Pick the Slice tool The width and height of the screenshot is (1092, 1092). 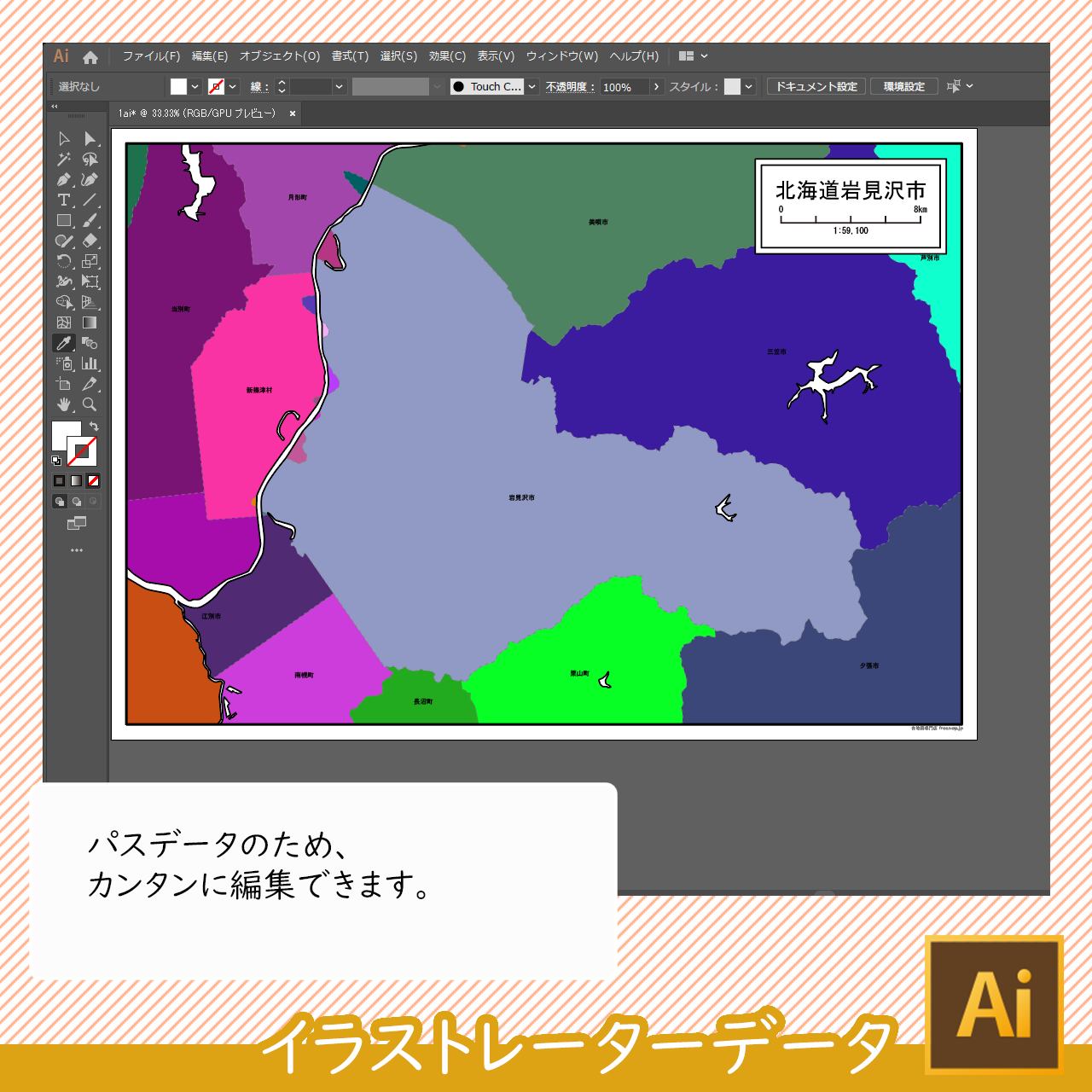(90, 384)
